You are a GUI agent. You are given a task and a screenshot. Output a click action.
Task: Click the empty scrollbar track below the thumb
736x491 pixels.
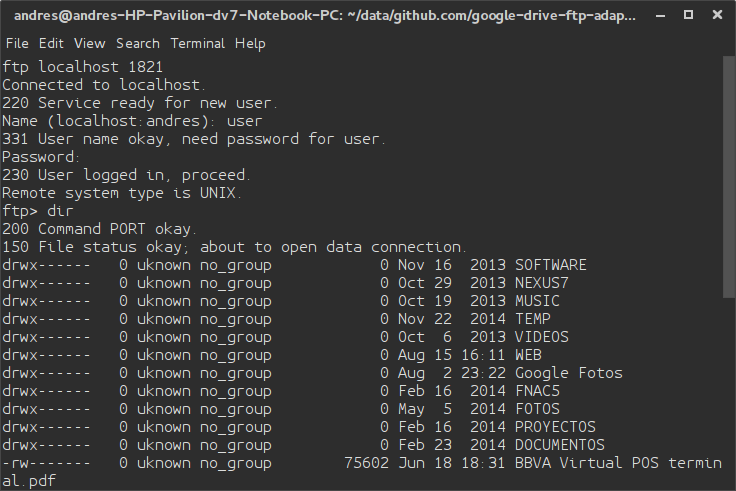pos(729,393)
